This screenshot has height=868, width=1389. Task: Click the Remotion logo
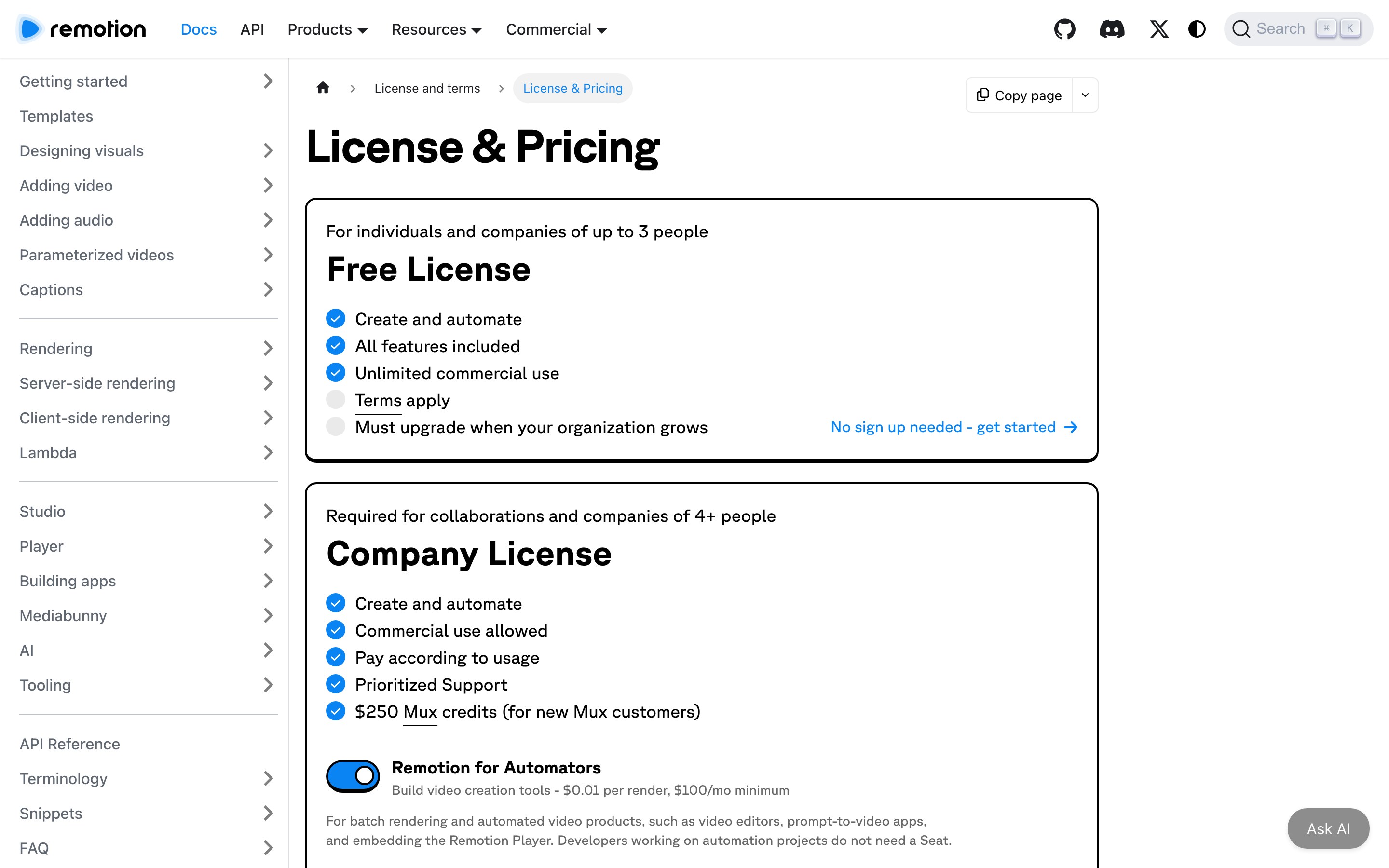pos(82,29)
